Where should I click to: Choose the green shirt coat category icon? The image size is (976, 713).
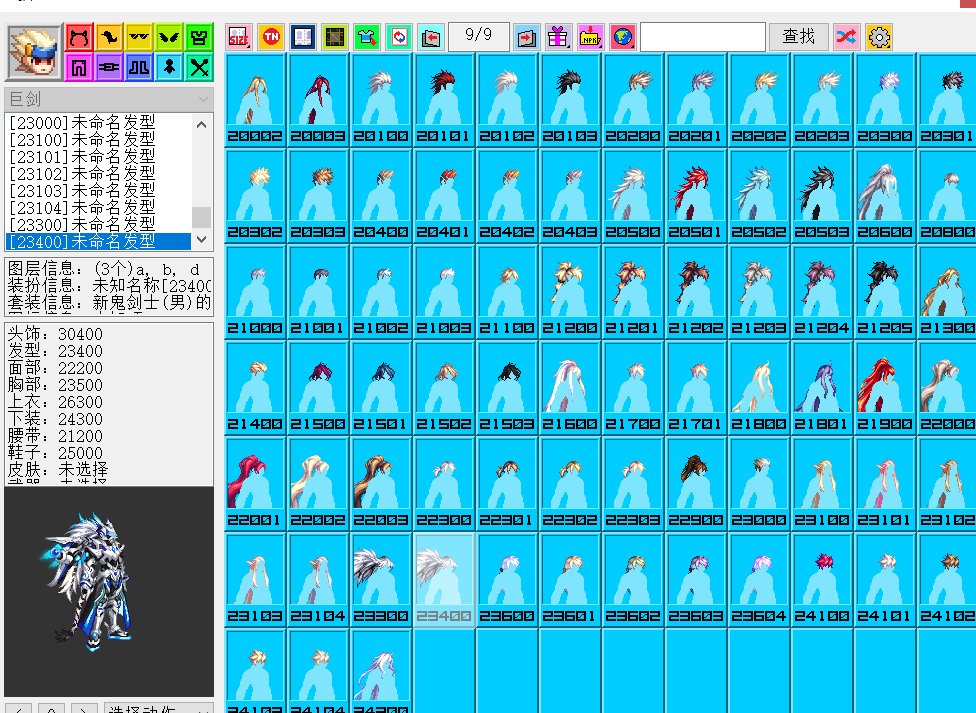tap(199, 38)
